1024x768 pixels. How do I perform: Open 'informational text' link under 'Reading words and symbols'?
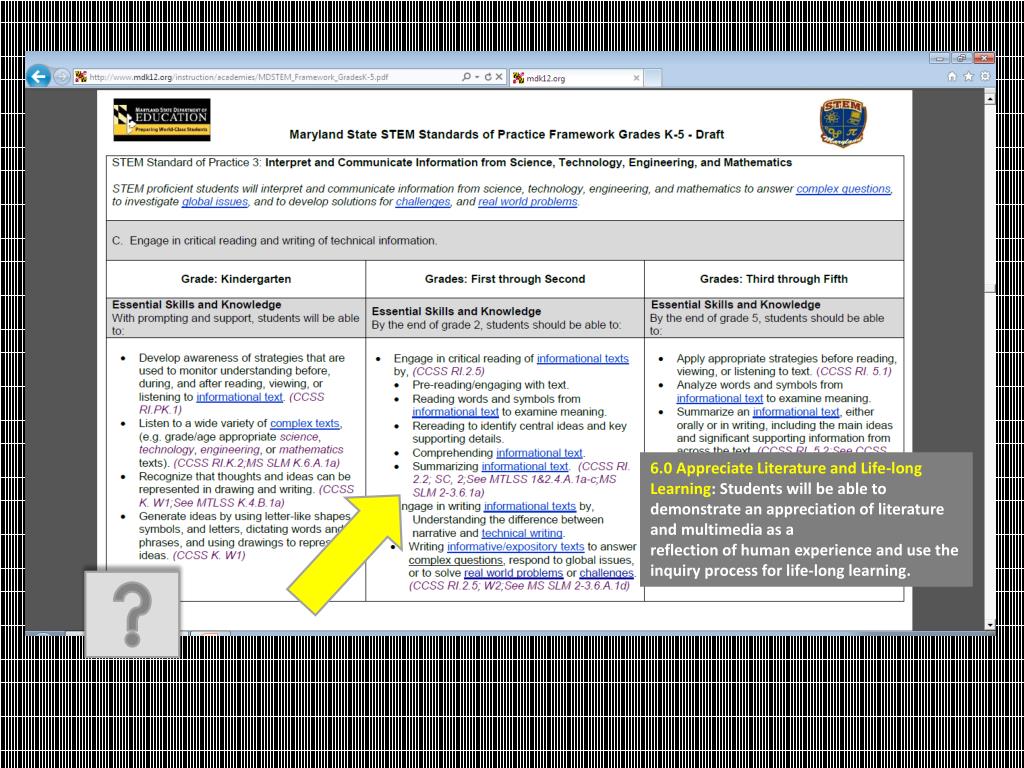coord(455,412)
